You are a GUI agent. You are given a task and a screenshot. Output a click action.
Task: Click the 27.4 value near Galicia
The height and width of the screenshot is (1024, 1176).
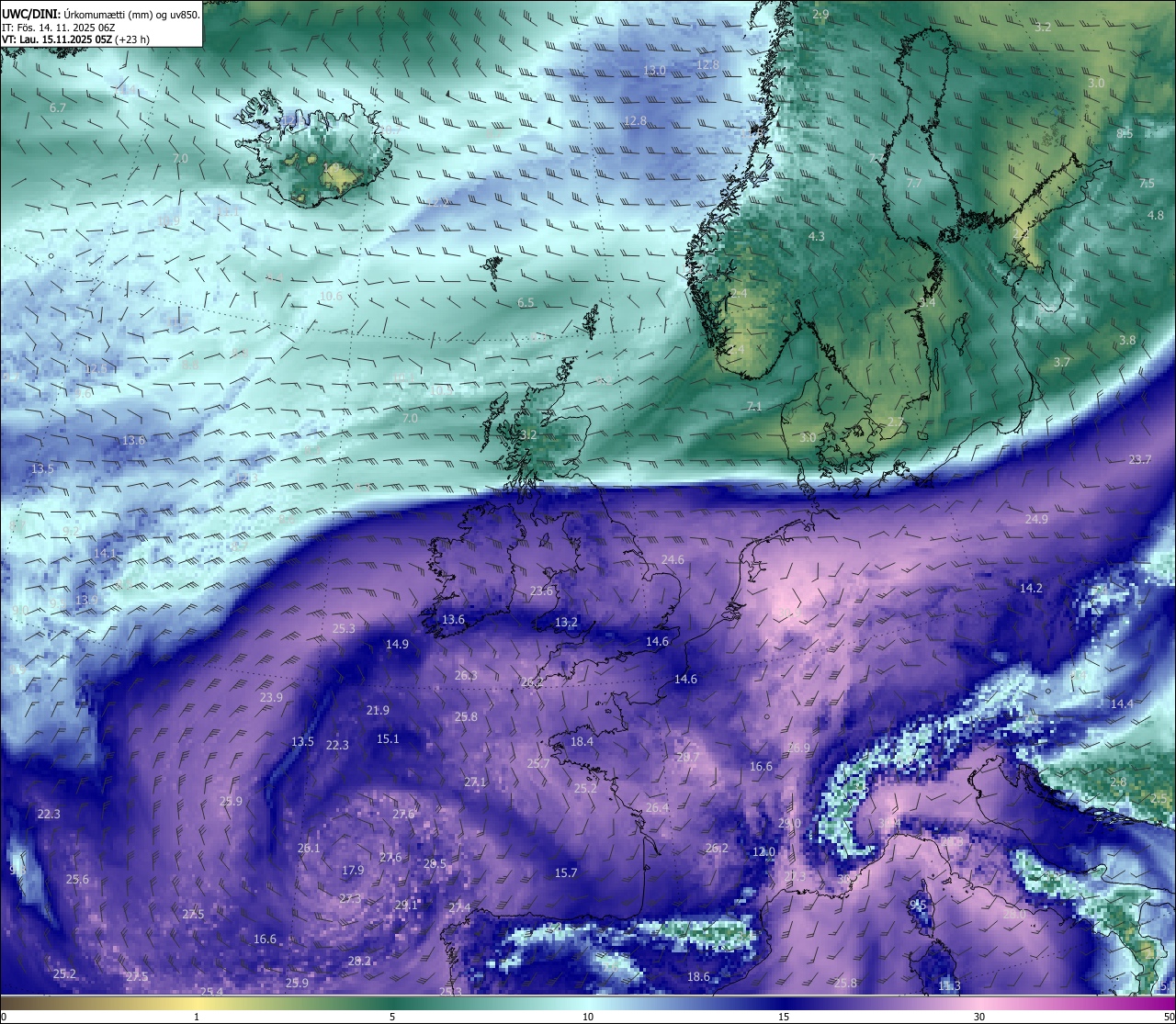(x=459, y=907)
